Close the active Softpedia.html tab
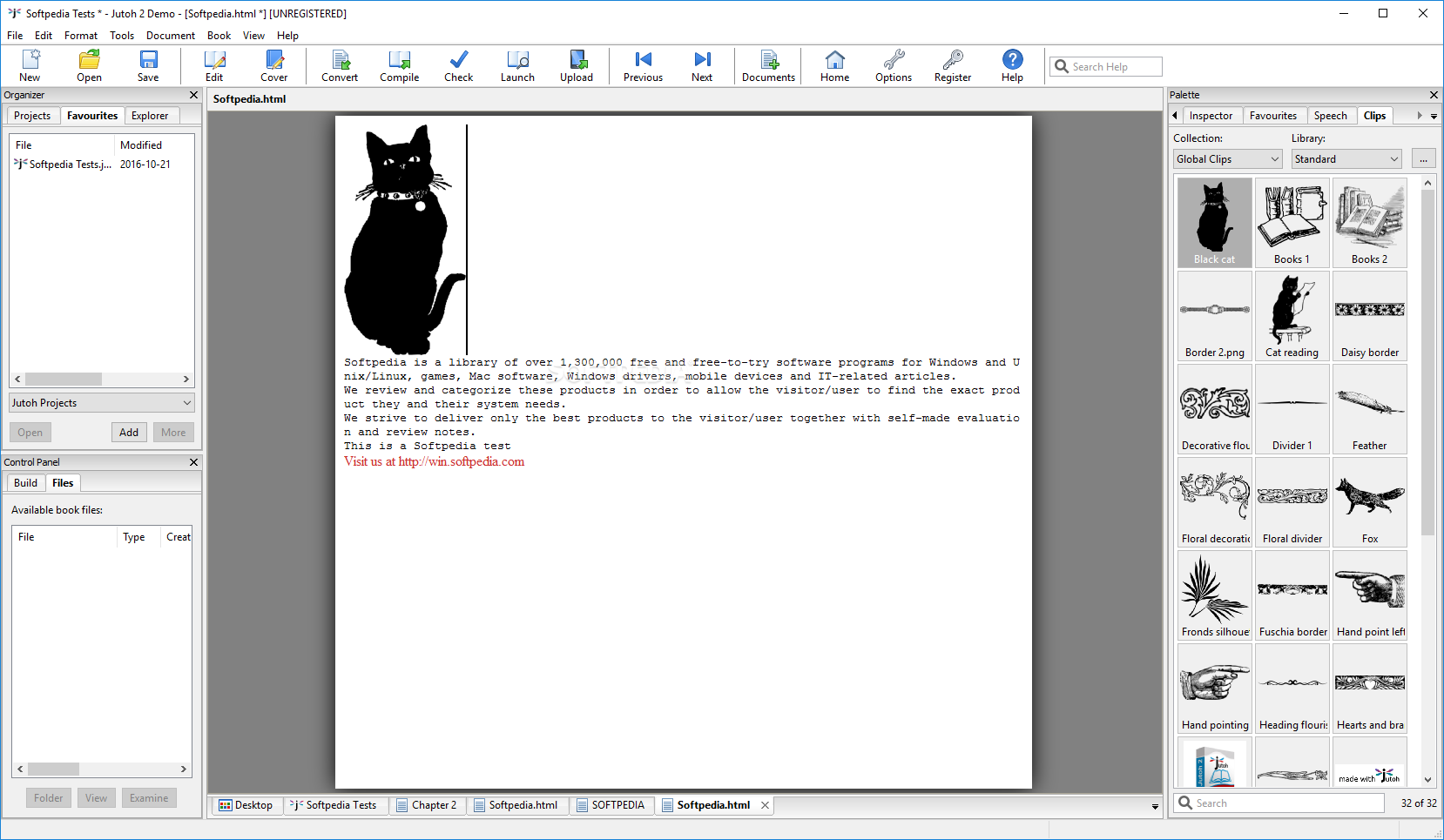The image size is (1444, 840). tap(765, 805)
